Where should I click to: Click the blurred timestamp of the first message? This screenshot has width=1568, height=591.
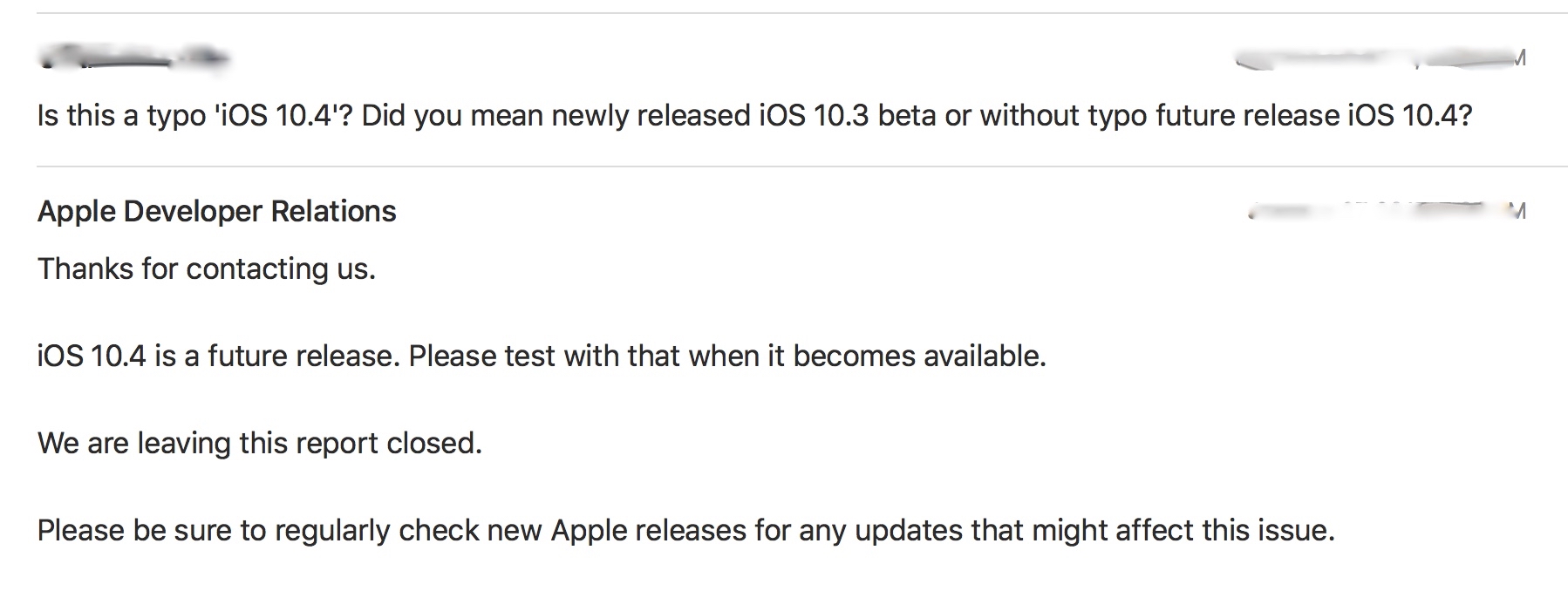(1380, 59)
